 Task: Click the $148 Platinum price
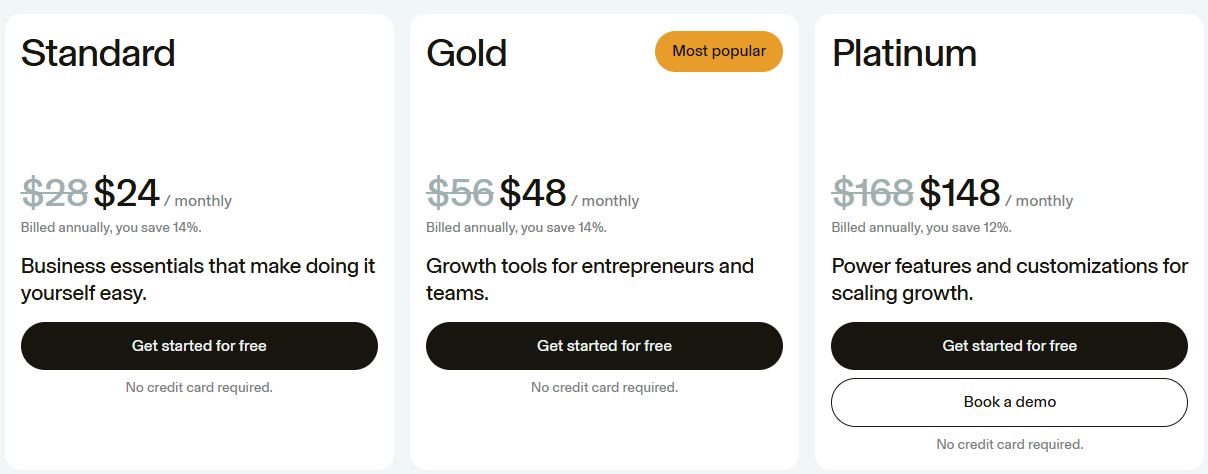tap(960, 192)
